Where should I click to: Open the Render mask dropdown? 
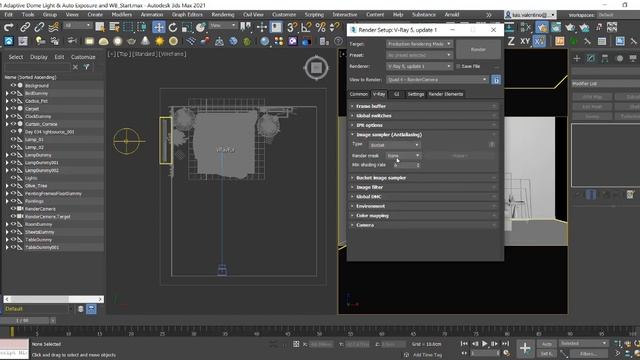[403, 156]
